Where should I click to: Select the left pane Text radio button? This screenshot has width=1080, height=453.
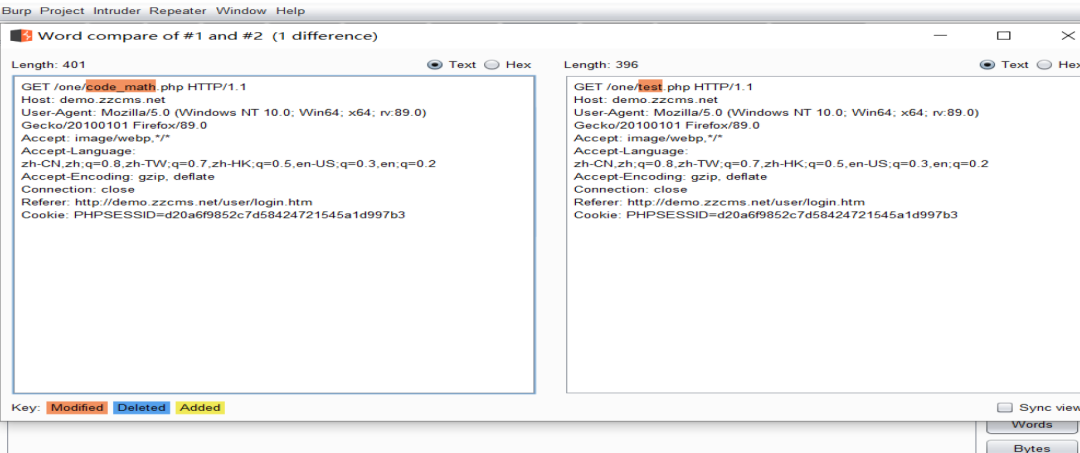(x=434, y=65)
